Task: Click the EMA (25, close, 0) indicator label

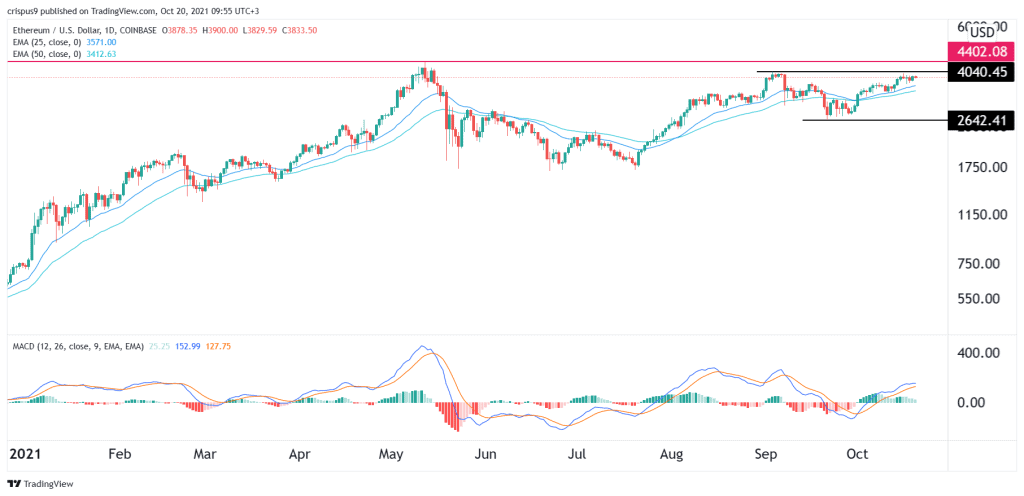Action: click(46, 41)
